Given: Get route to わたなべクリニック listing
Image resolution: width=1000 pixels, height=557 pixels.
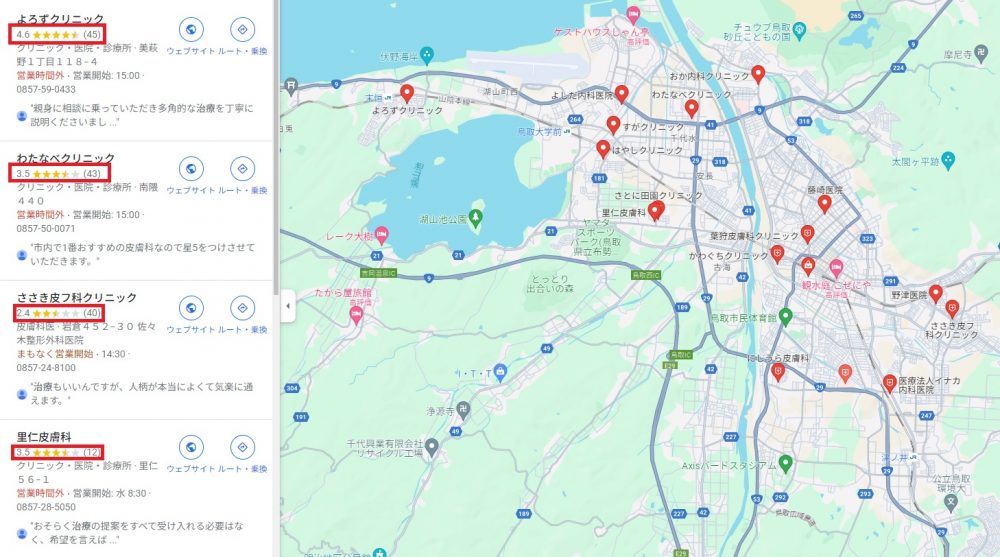Looking at the screenshot, I should 242,168.
